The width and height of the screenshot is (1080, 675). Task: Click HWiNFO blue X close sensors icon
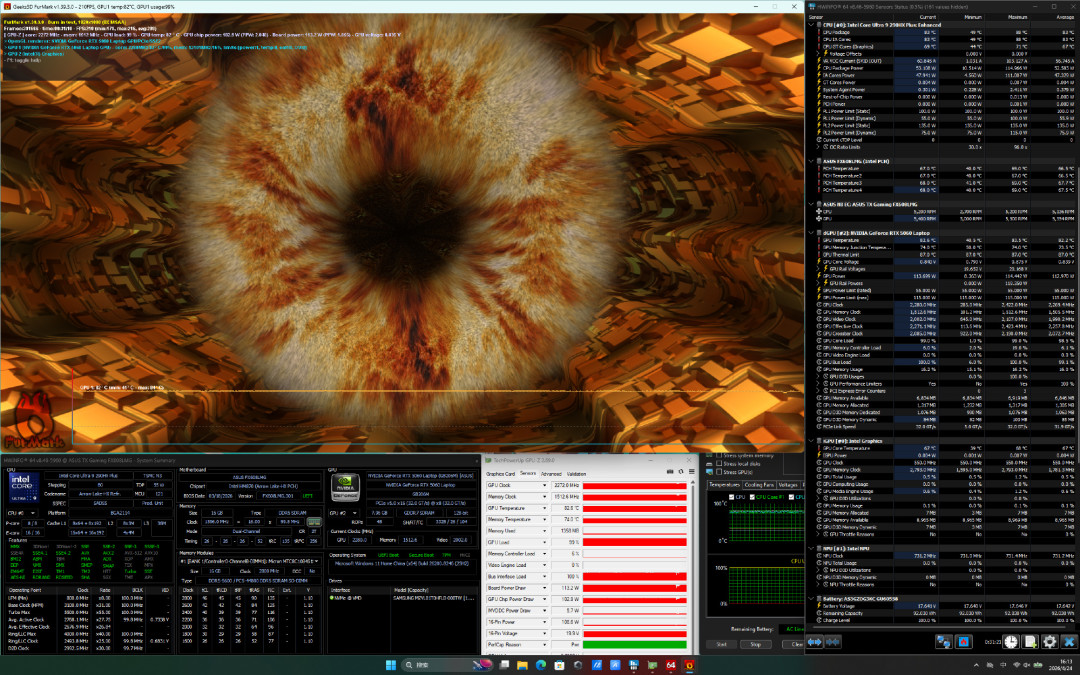click(1069, 642)
